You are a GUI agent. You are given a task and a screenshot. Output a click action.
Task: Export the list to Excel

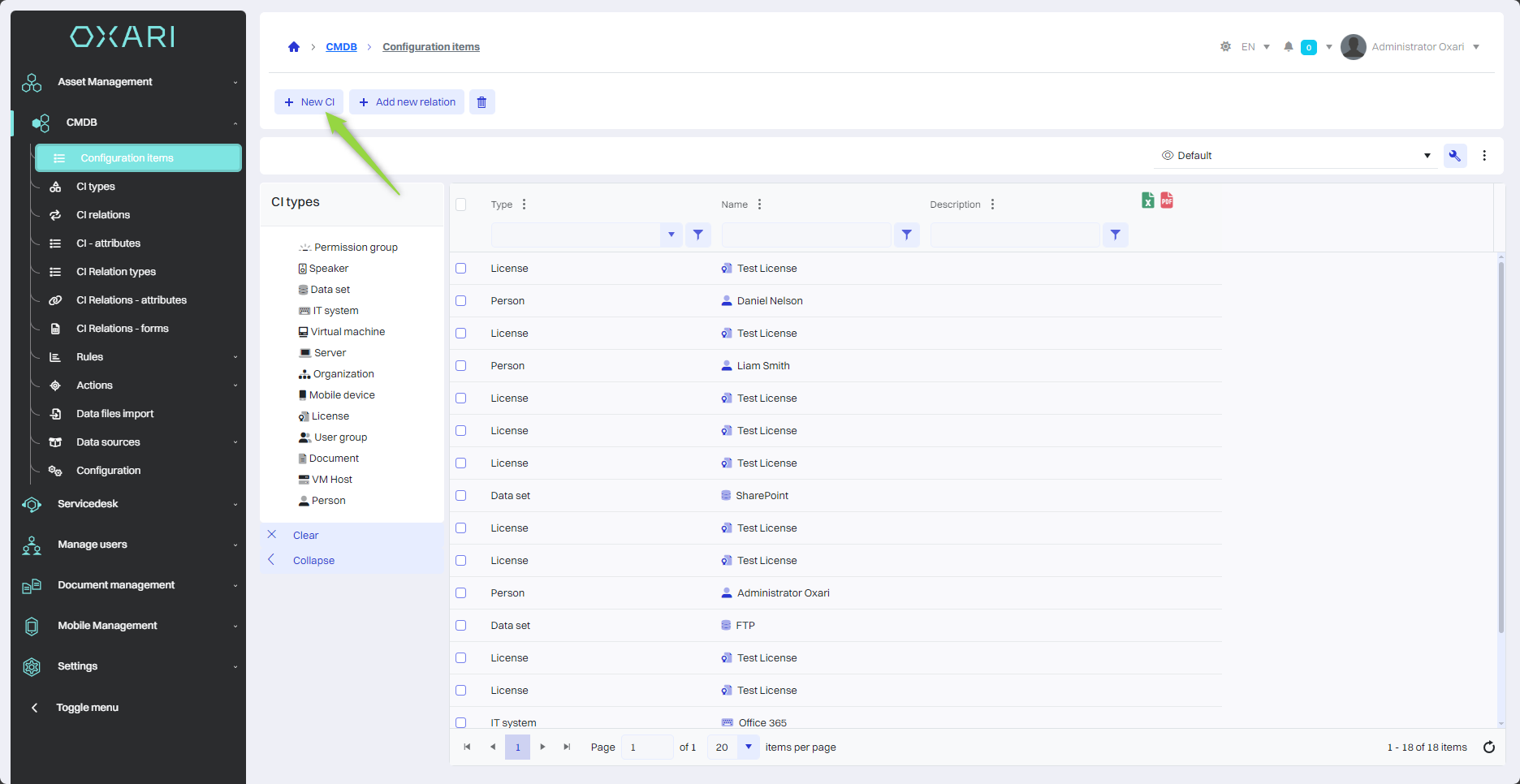(x=1147, y=200)
